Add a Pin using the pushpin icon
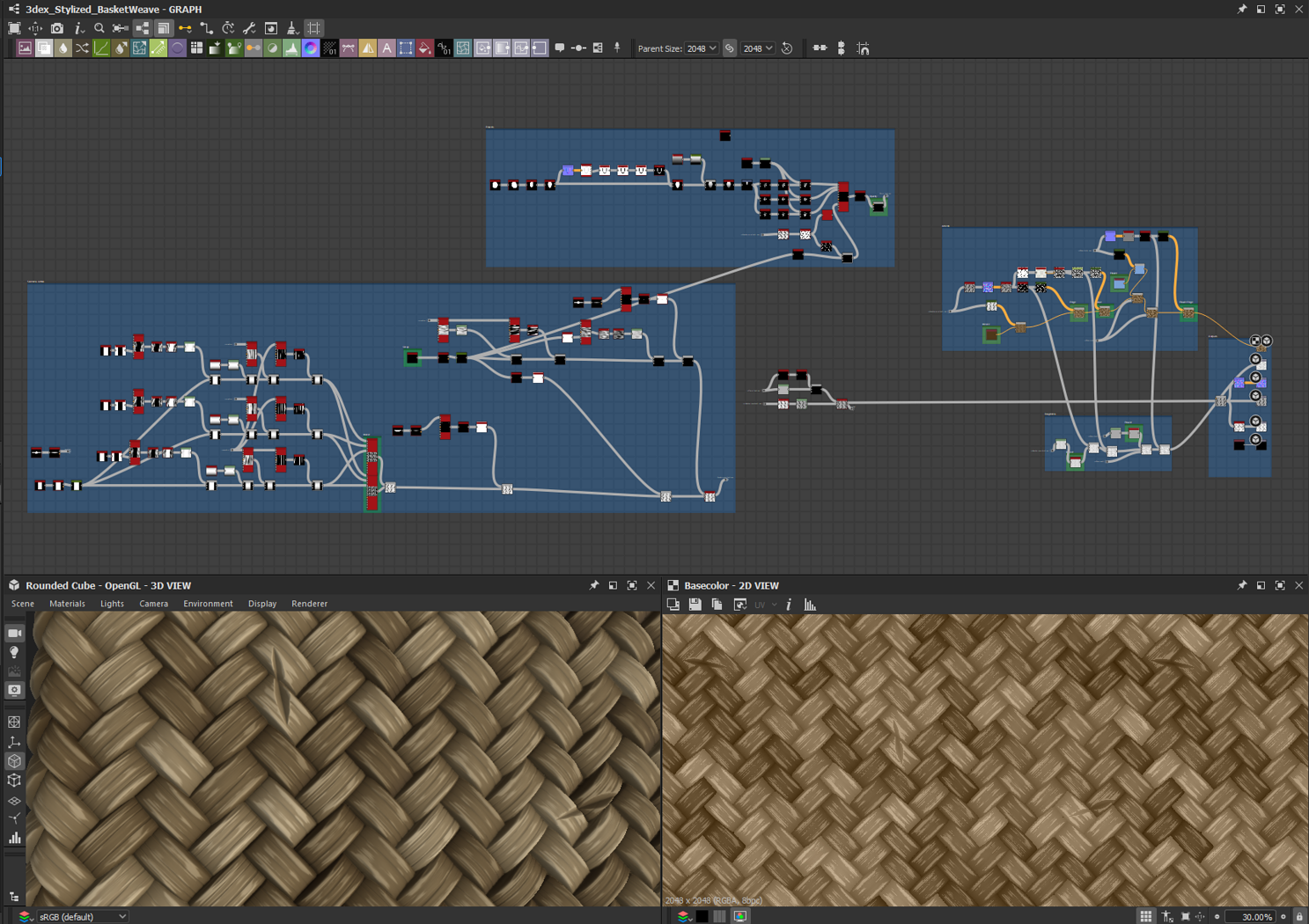This screenshot has height=924, width=1309. click(x=617, y=48)
